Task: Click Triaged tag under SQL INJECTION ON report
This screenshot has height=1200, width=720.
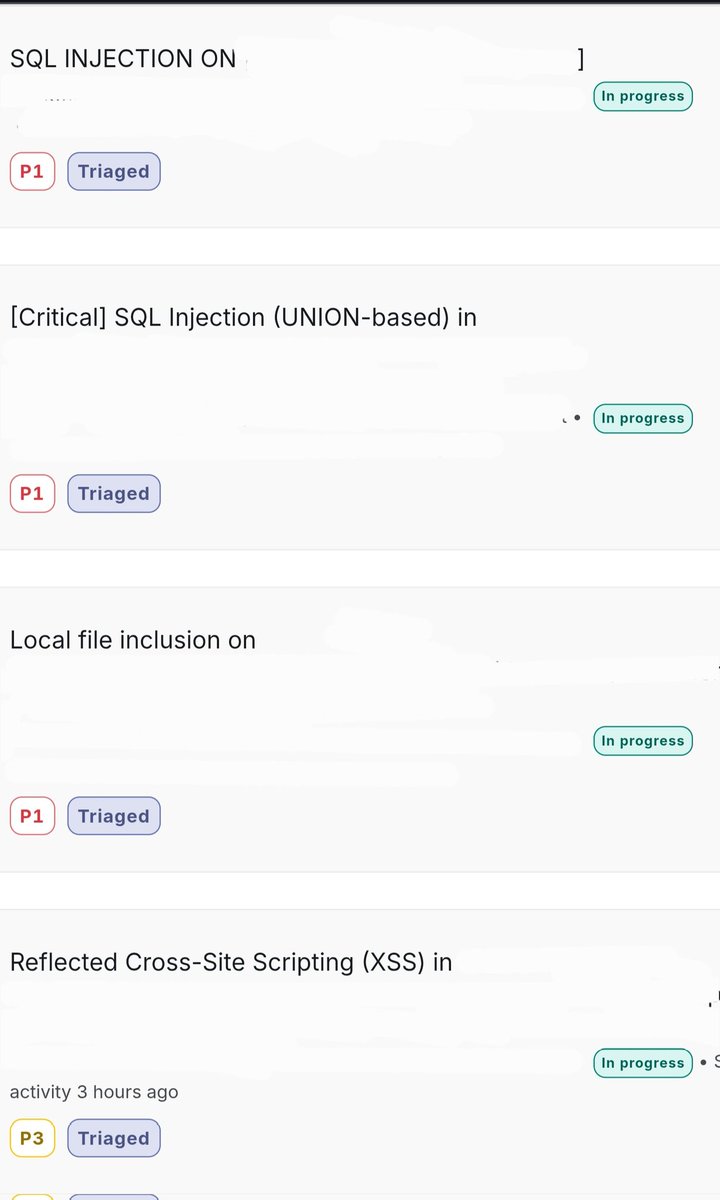Action: pyautogui.click(x=114, y=171)
